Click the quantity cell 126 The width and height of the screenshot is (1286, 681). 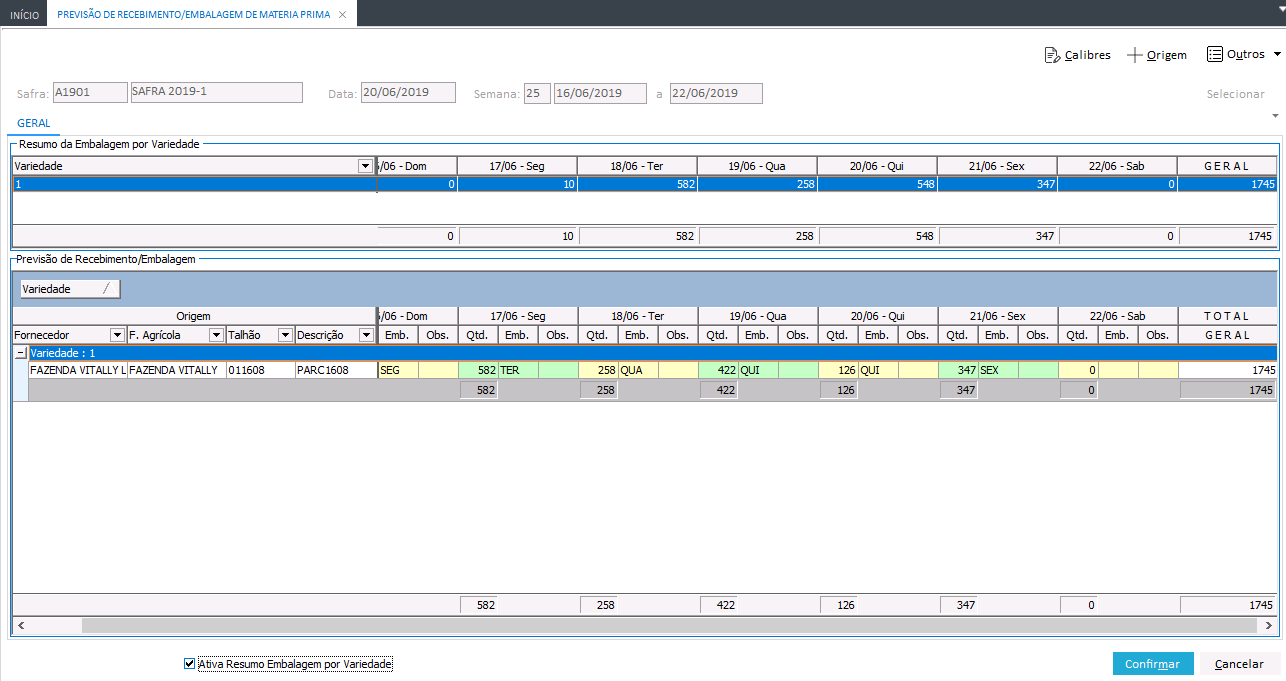(x=838, y=370)
